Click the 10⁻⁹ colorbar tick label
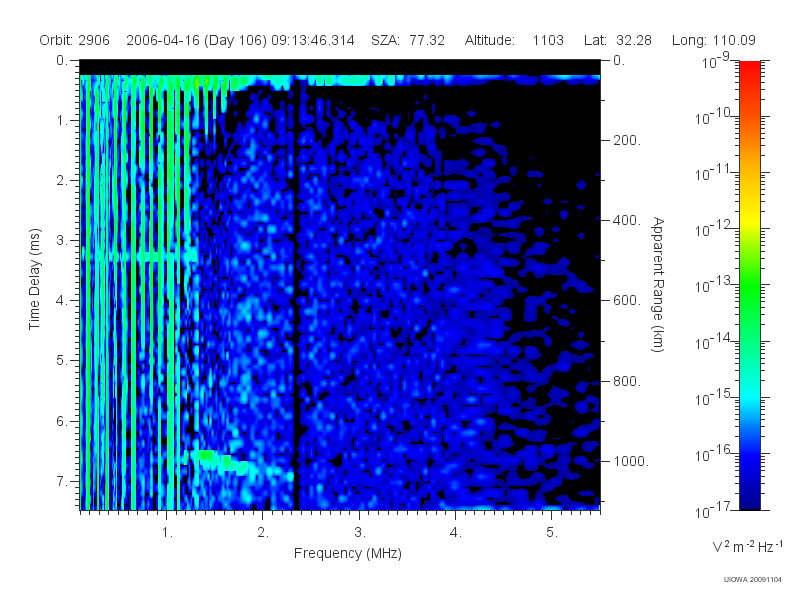Image resolution: width=800 pixels, height=600 pixels. (x=716, y=62)
